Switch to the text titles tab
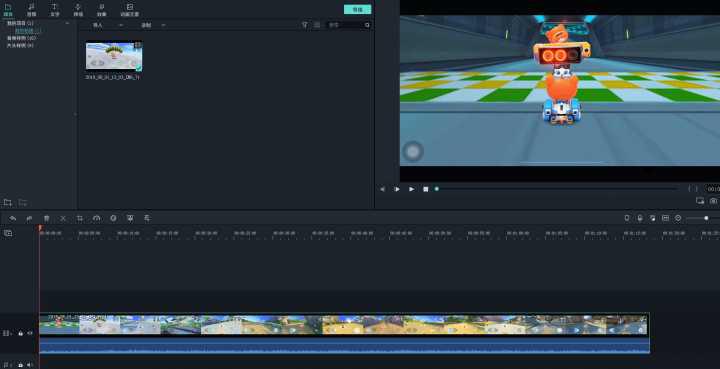The height and width of the screenshot is (369, 720). [x=55, y=10]
